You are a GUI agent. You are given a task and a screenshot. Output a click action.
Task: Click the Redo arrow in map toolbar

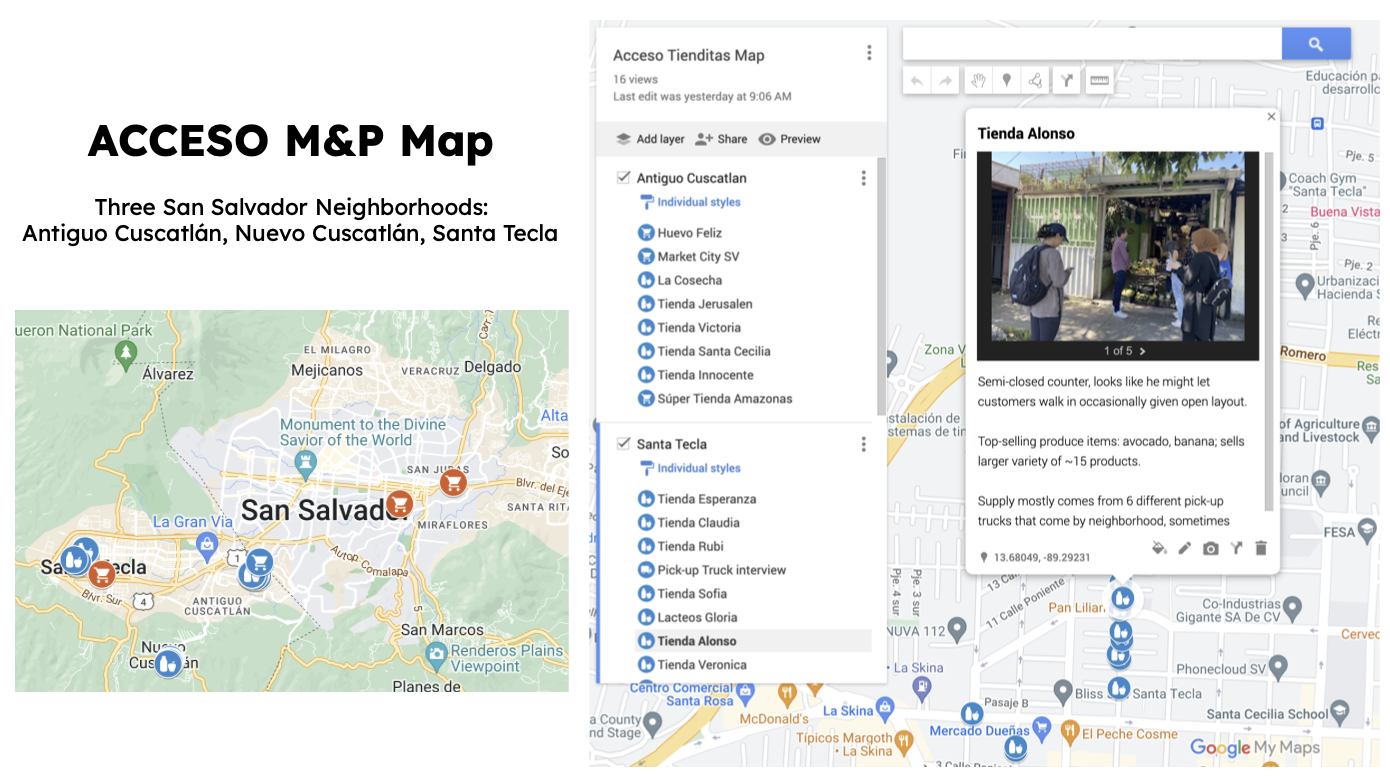pyautogui.click(x=946, y=81)
